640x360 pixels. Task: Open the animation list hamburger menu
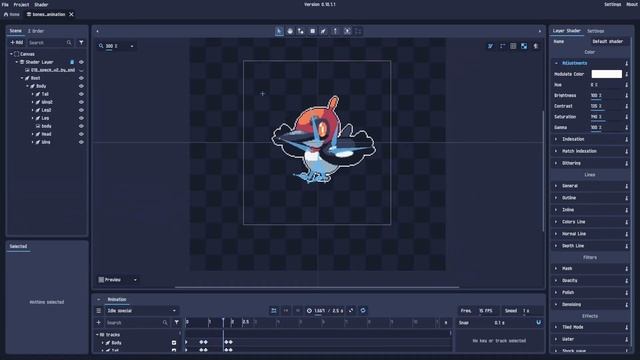pos(98,311)
